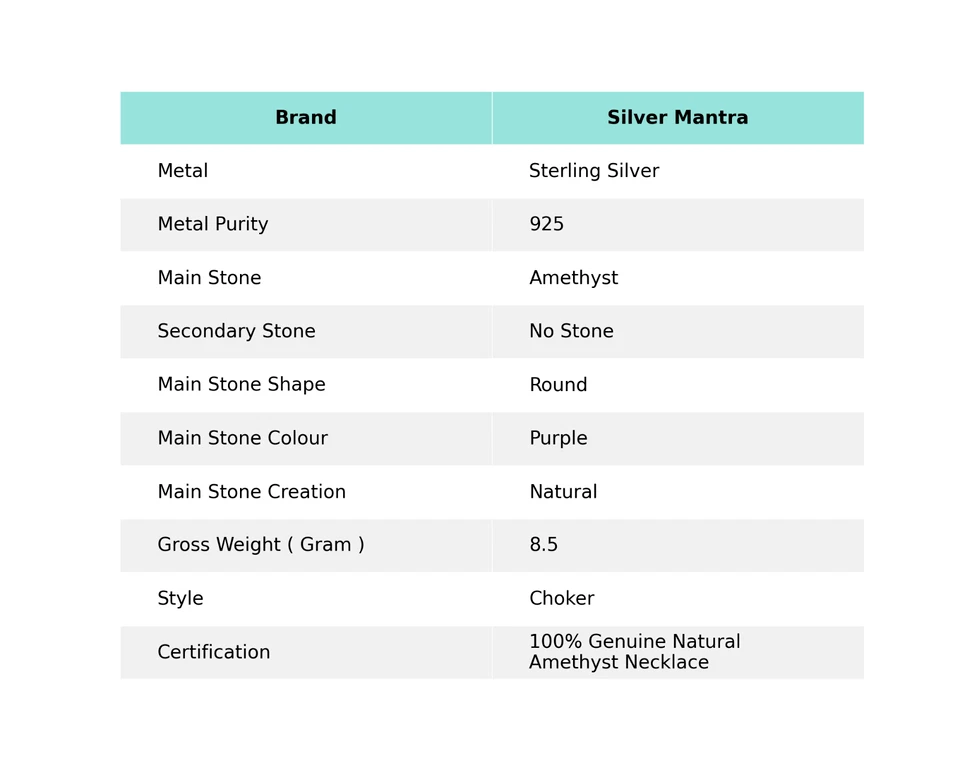Select the Secondary Stone label
The height and width of the screenshot is (763, 960).
click(236, 332)
